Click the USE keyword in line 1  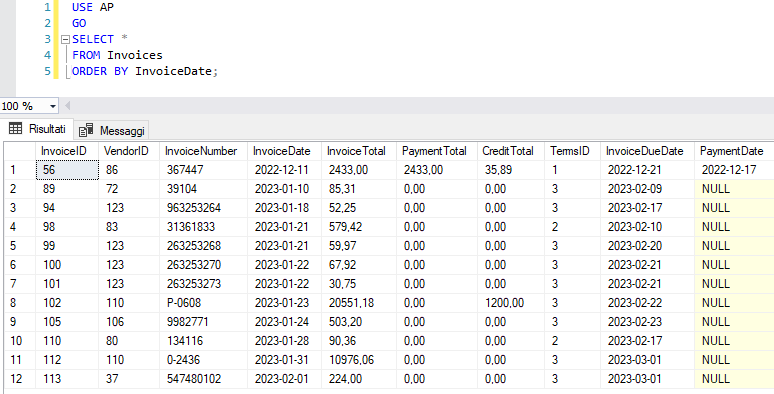[82, 7]
